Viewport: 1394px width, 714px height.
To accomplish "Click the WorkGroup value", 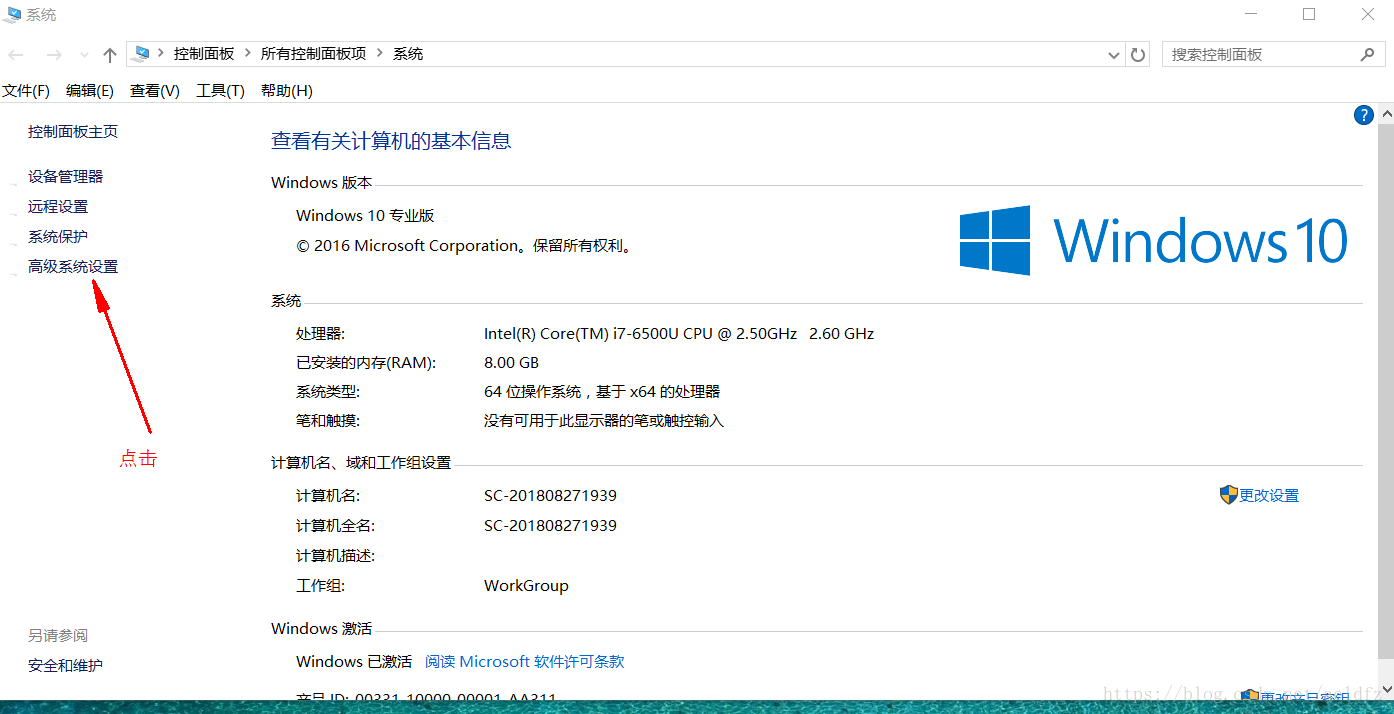I will pyautogui.click(x=526, y=586).
